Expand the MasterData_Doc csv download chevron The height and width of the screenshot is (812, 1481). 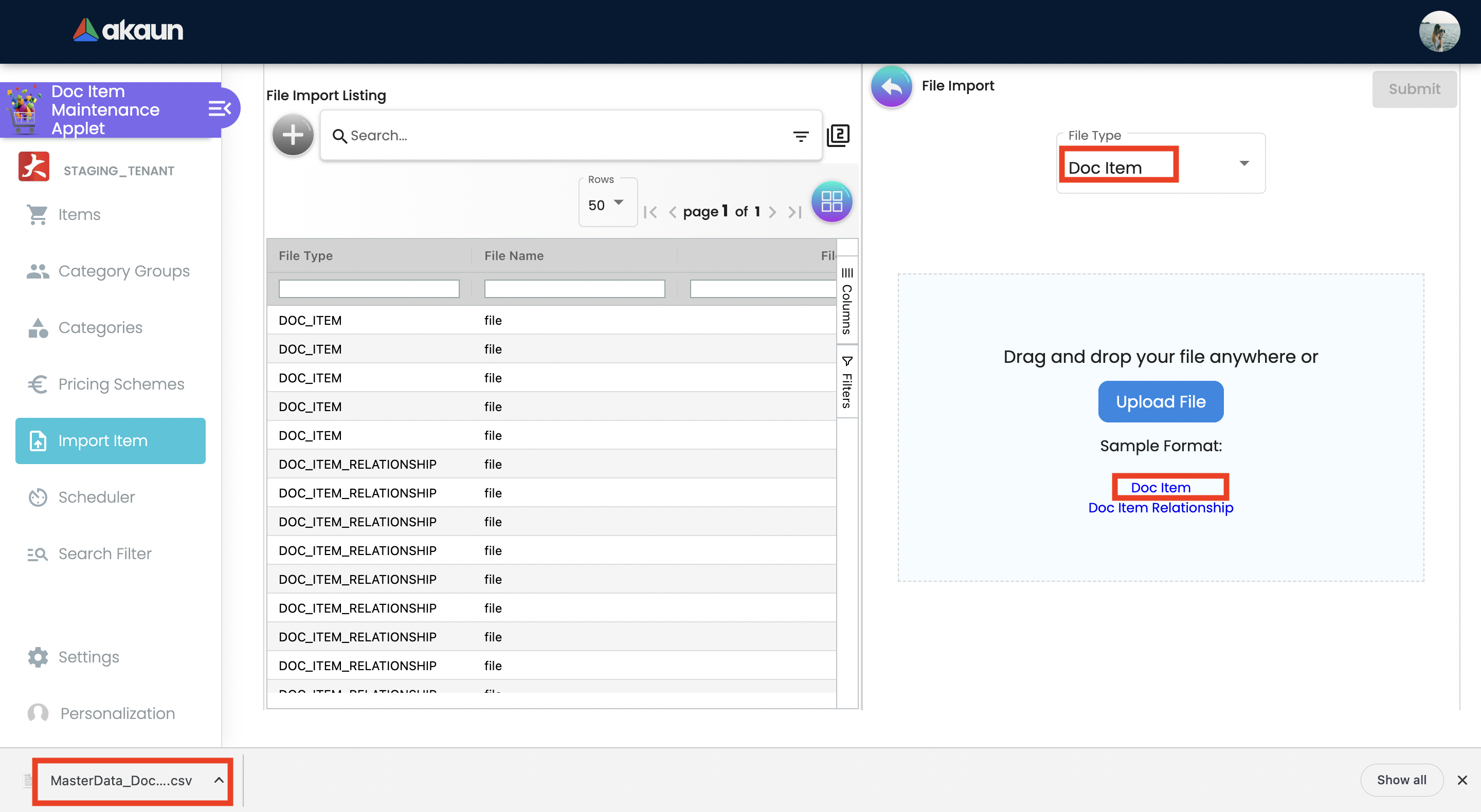click(x=219, y=780)
